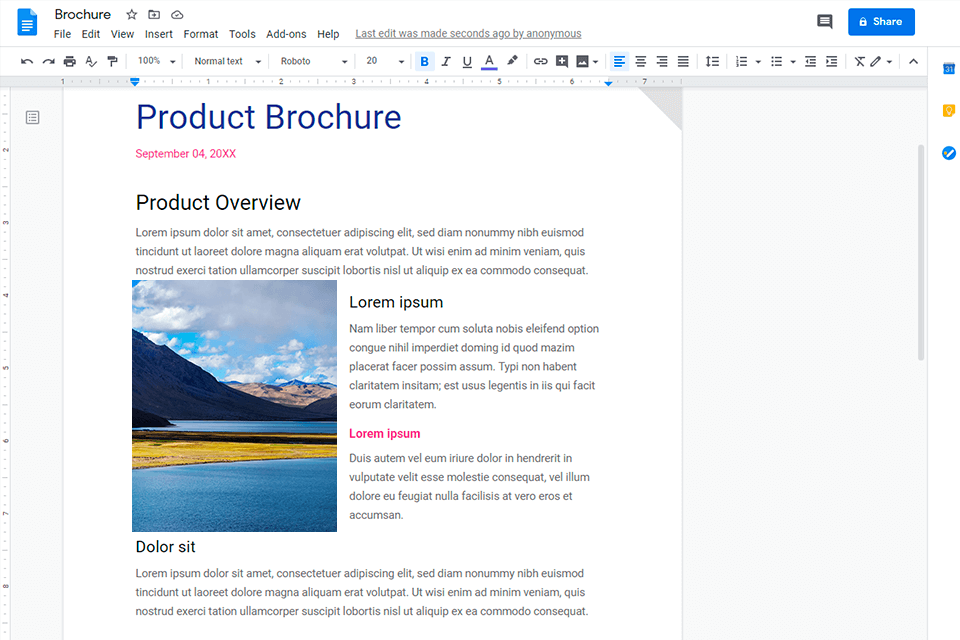The height and width of the screenshot is (640, 960).
Task: Toggle bold formatting
Action: tap(424, 61)
